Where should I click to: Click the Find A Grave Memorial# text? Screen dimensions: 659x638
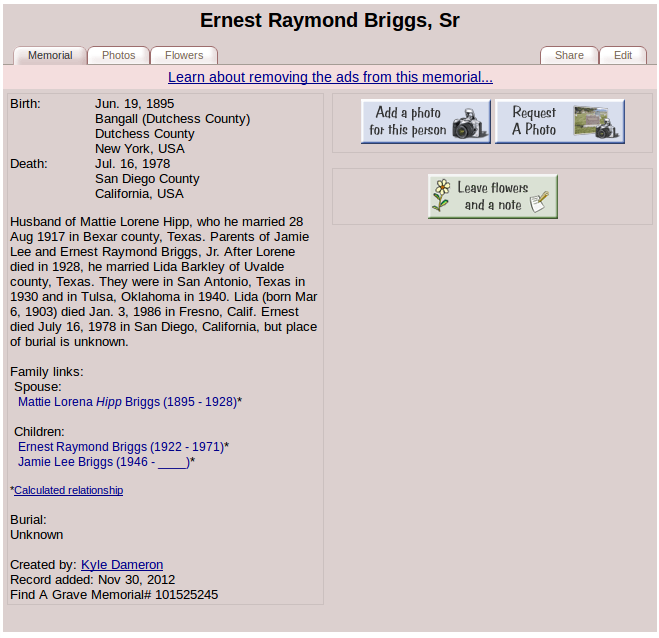80,595
